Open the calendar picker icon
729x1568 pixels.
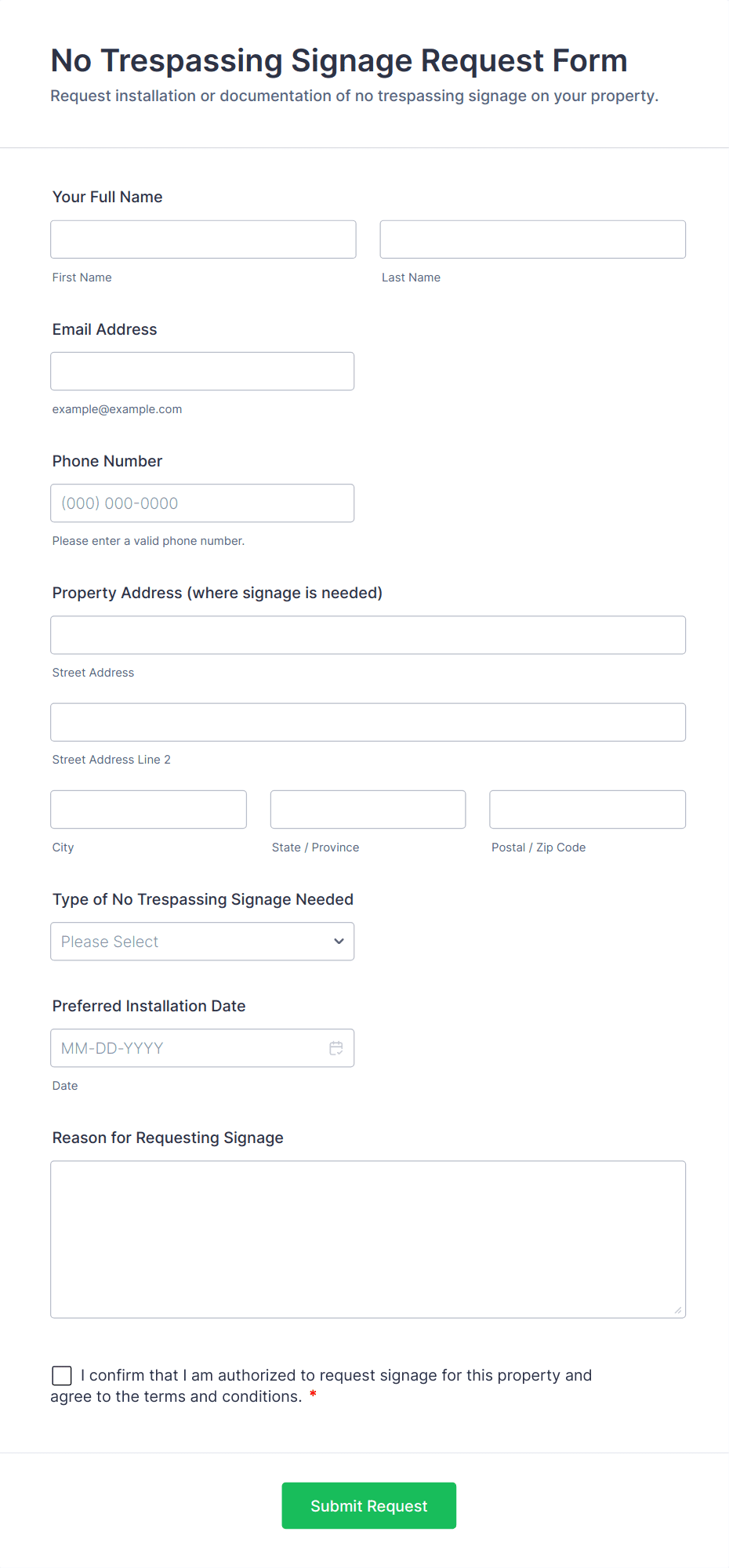[x=336, y=1048]
